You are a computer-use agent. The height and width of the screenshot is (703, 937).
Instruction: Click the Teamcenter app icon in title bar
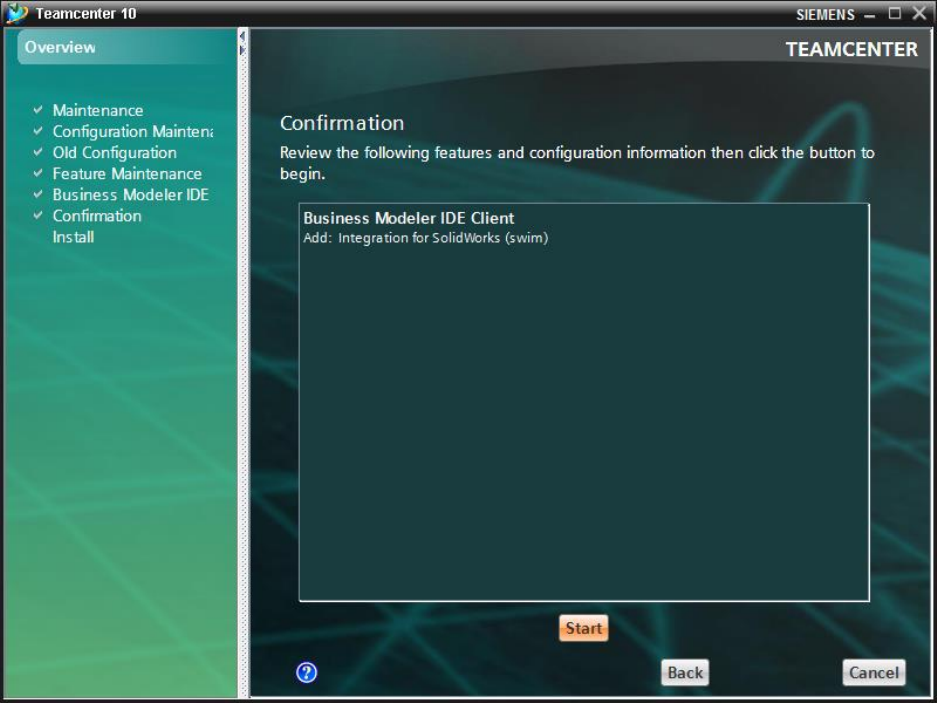[16, 13]
